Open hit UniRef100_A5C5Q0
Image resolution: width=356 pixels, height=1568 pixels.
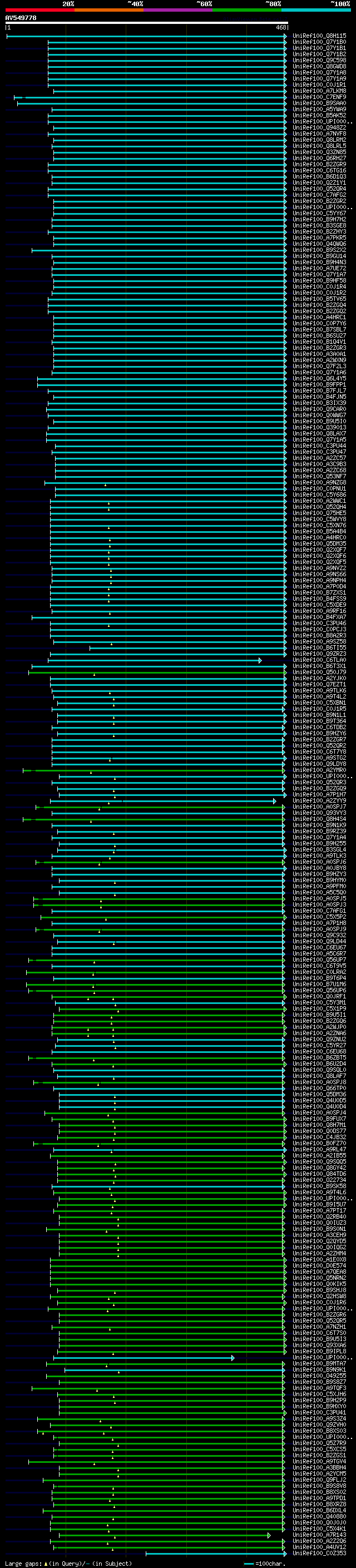coord(319,892)
